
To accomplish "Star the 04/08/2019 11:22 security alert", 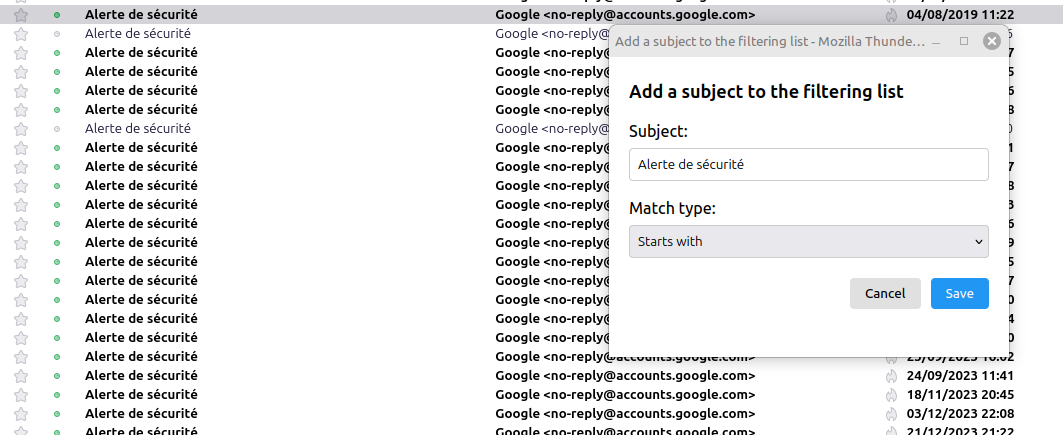I will [21, 14].
